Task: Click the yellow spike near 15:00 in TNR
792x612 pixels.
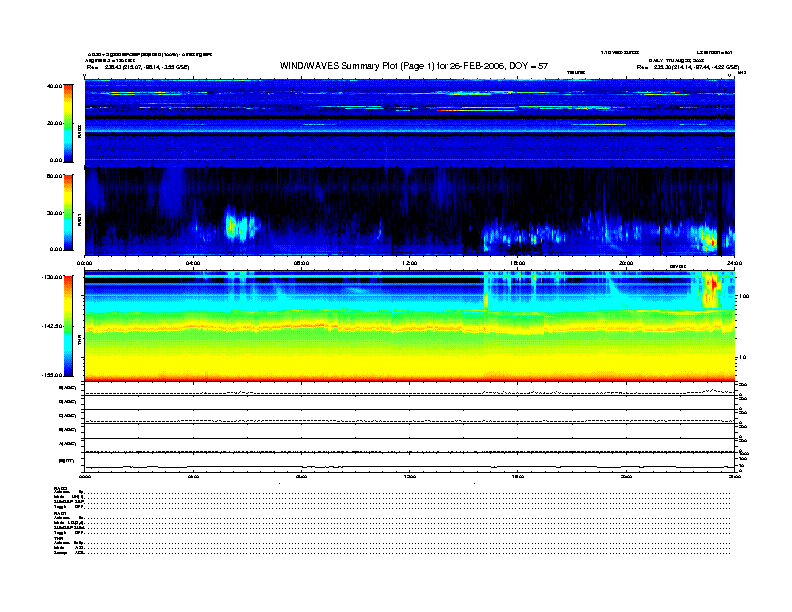Action: coord(486,300)
